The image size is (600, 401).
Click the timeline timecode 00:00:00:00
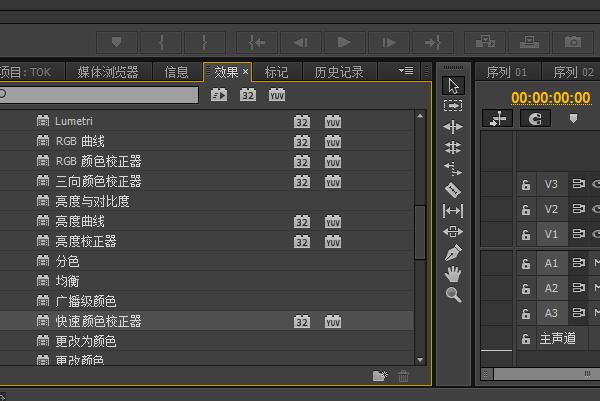pyautogui.click(x=551, y=98)
